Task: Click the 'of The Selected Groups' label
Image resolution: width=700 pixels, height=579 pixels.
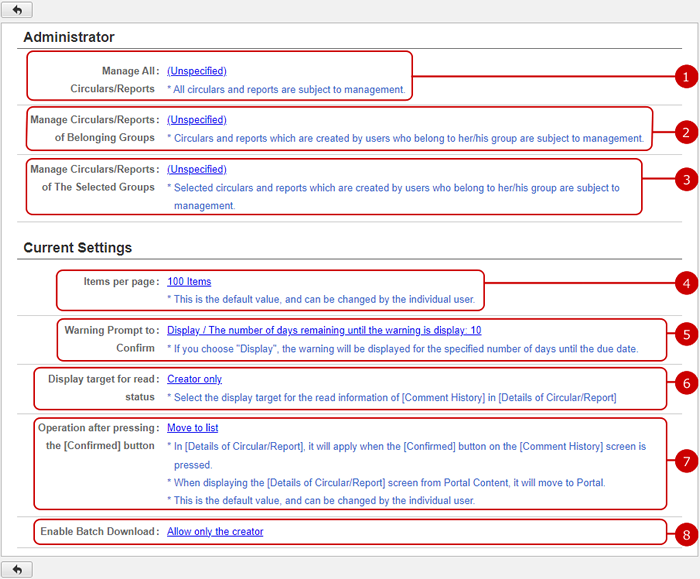Action: (x=98, y=187)
